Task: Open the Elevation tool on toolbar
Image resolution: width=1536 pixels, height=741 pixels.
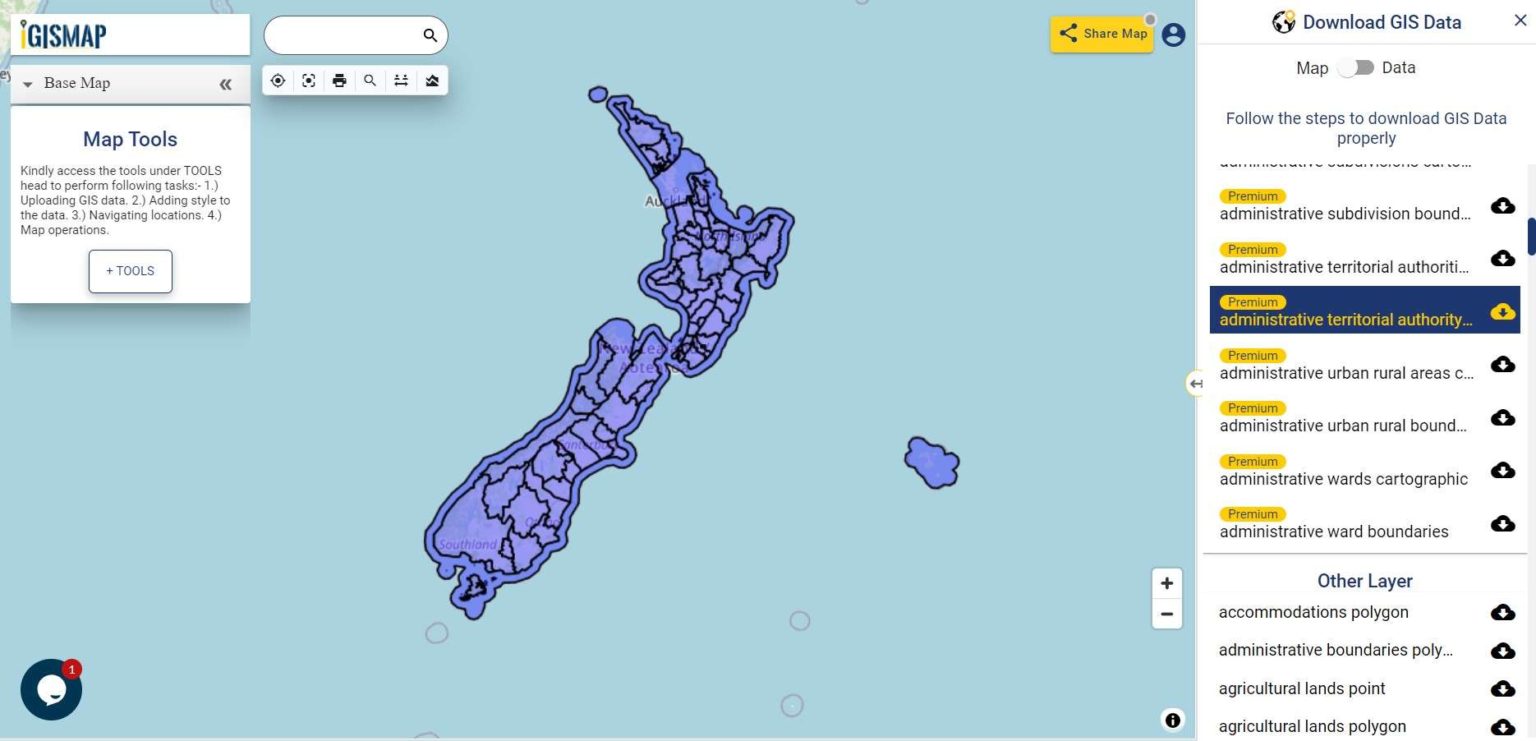Action: pyautogui.click(x=432, y=80)
